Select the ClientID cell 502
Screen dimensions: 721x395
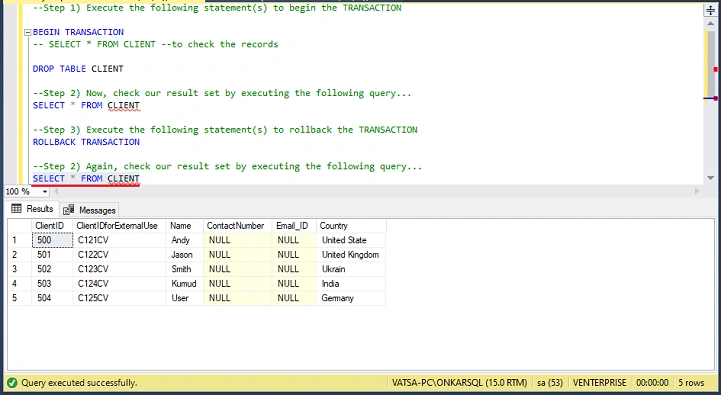(52, 269)
